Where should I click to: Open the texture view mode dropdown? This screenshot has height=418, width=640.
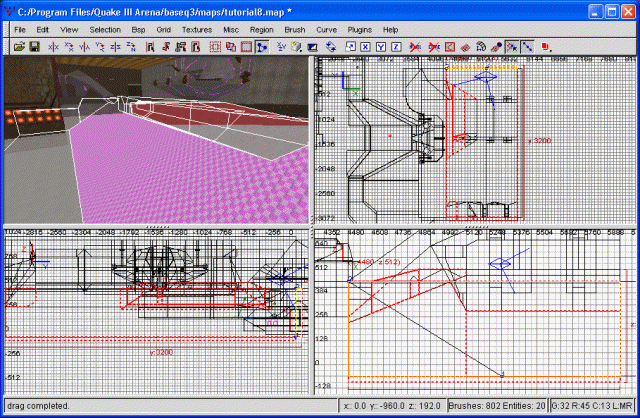pos(296,47)
